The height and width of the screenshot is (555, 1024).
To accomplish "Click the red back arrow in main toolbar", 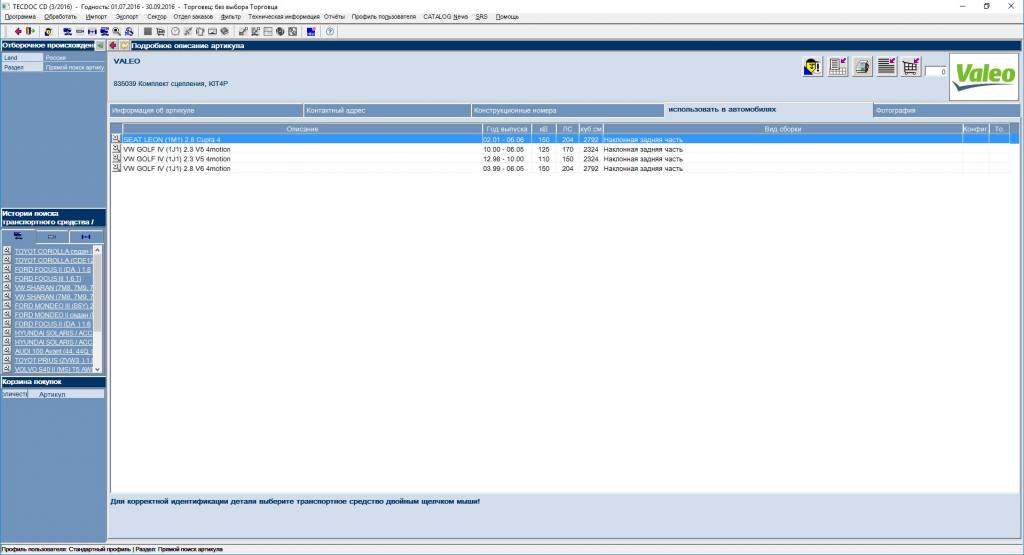I will (x=18, y=32).
